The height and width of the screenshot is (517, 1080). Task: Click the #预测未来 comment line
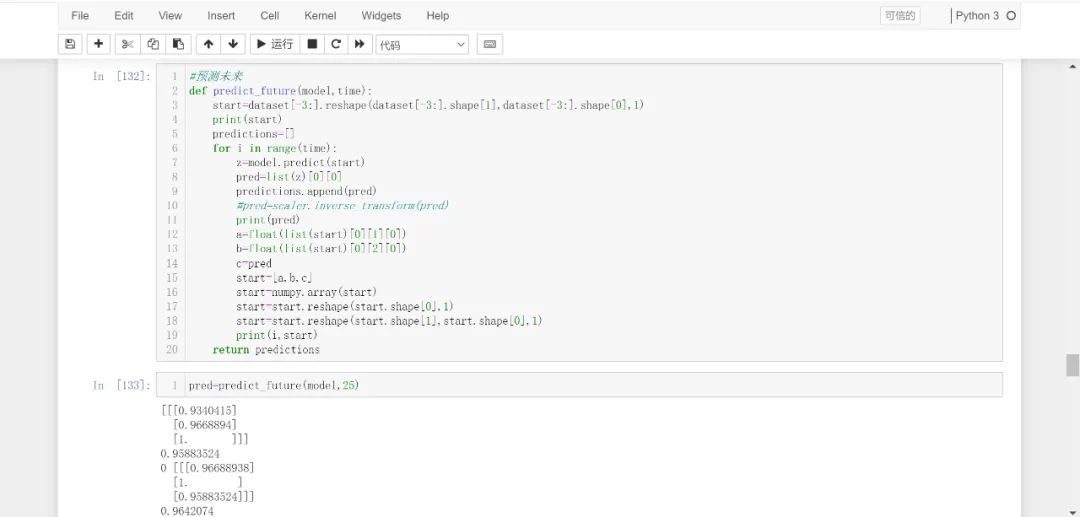click(x=216, y=76)
